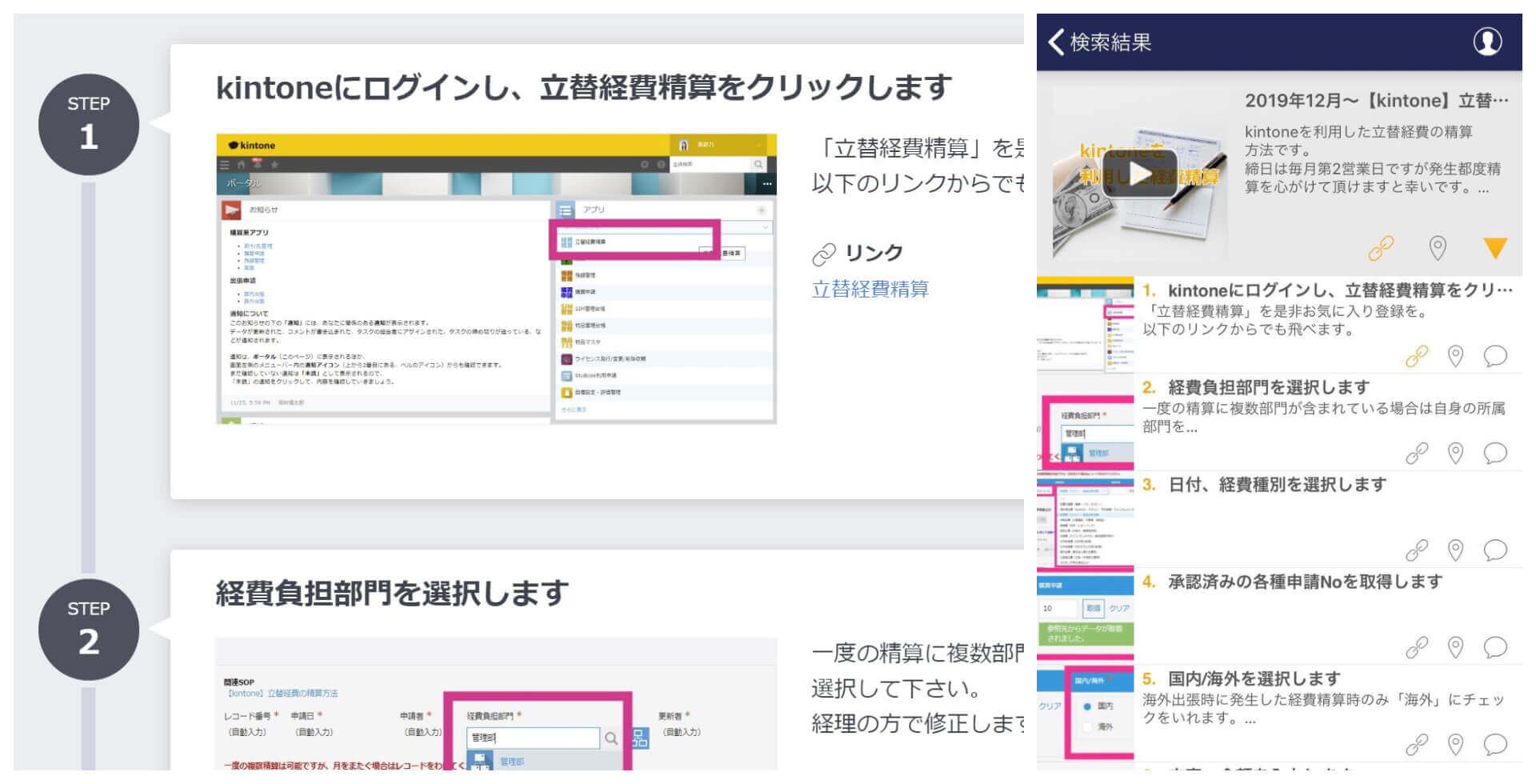Click pin icon for 日付、経費種別 step

(x=1455, y=550)
